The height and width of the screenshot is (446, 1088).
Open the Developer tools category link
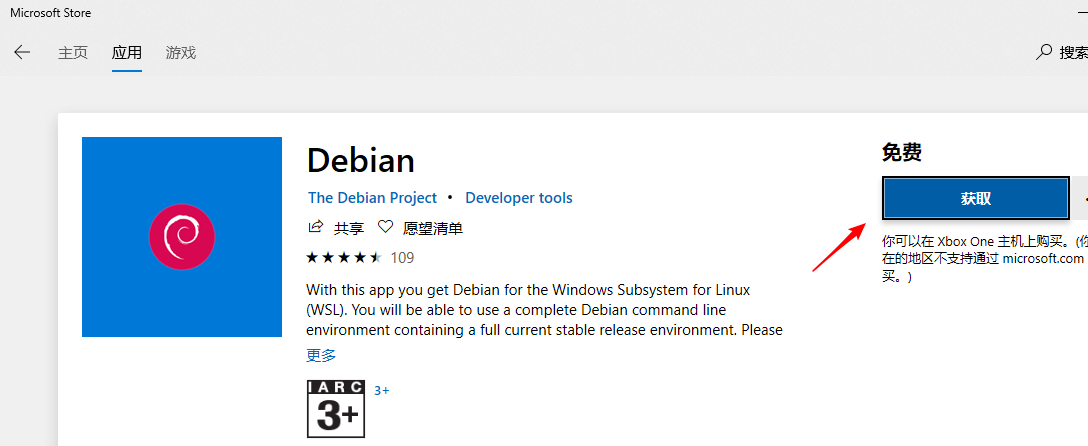coord(519,198)
